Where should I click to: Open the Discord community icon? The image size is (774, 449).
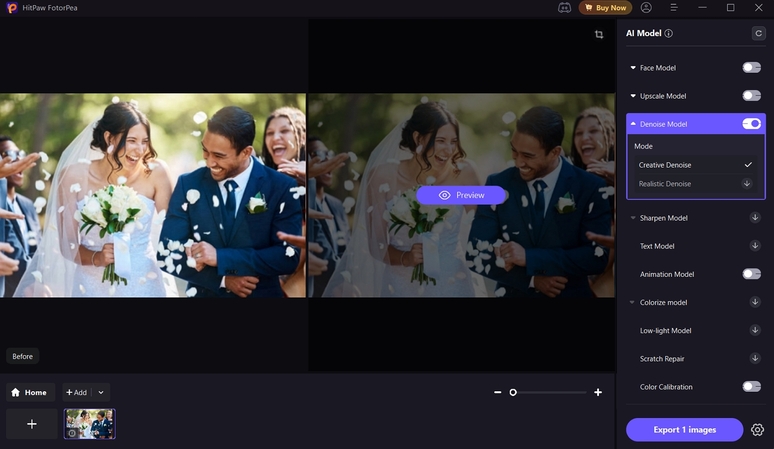[564, 7]
